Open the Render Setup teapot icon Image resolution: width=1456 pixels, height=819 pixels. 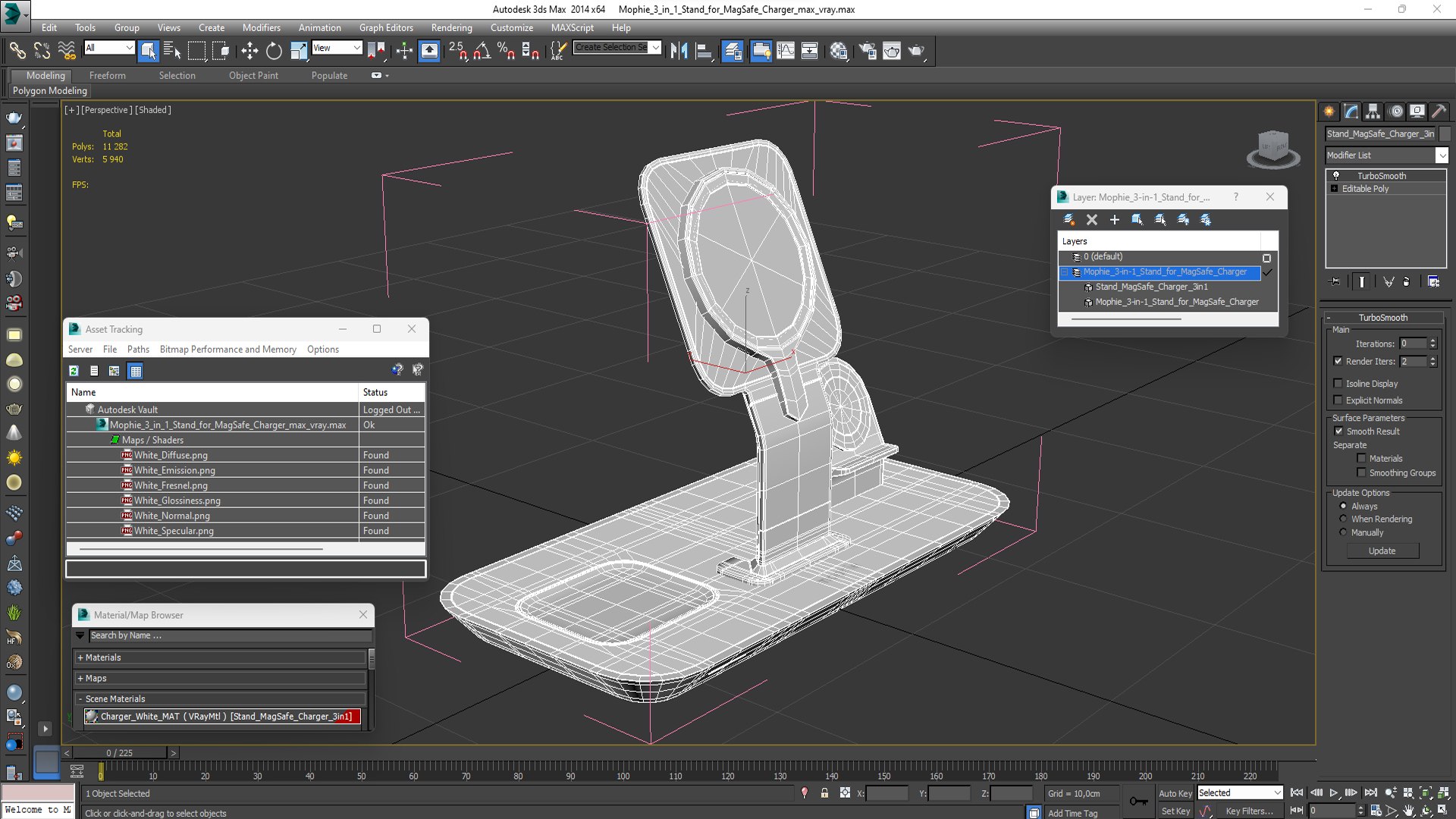point(868,51)
